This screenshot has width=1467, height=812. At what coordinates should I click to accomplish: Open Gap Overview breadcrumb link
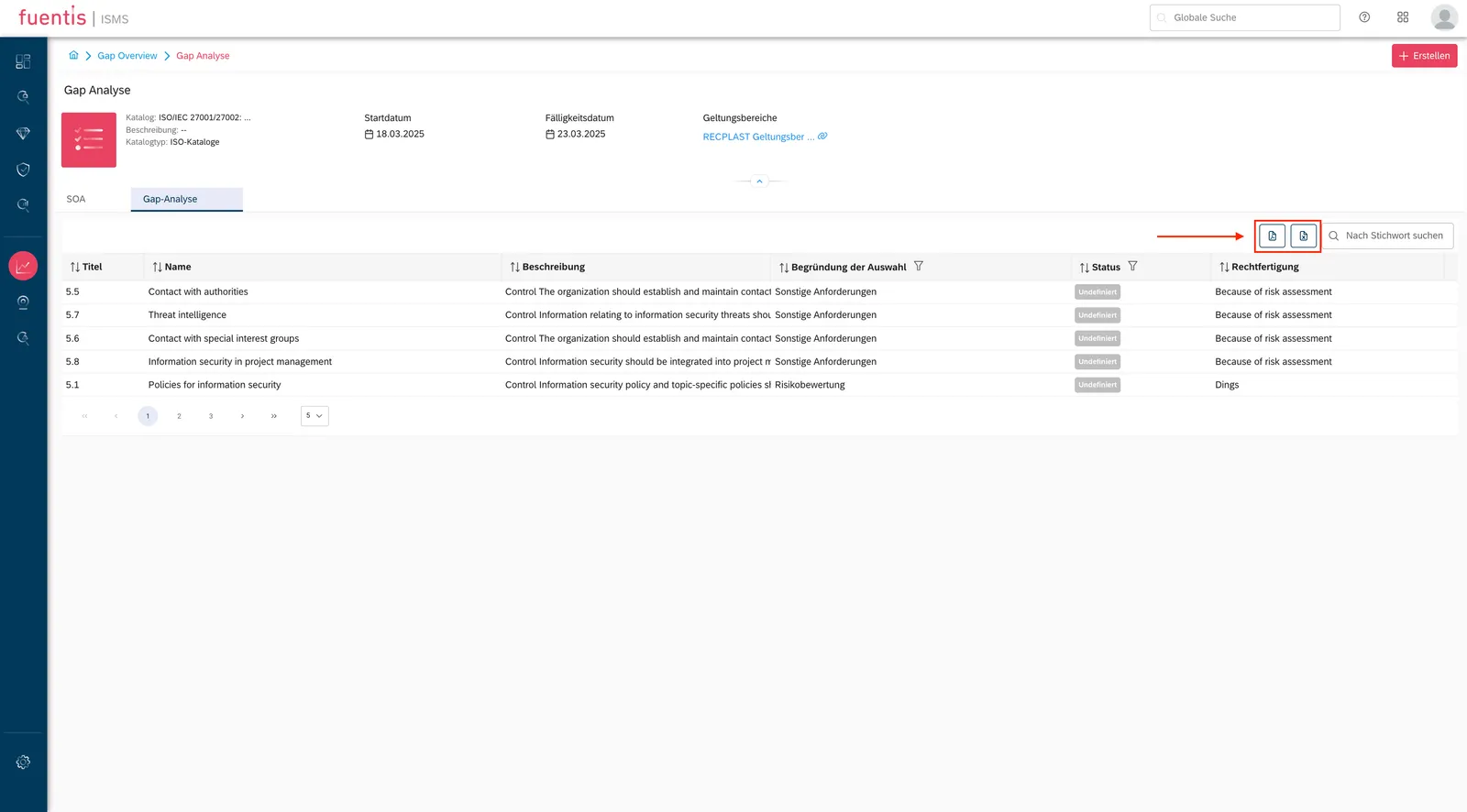click(127, 56)
